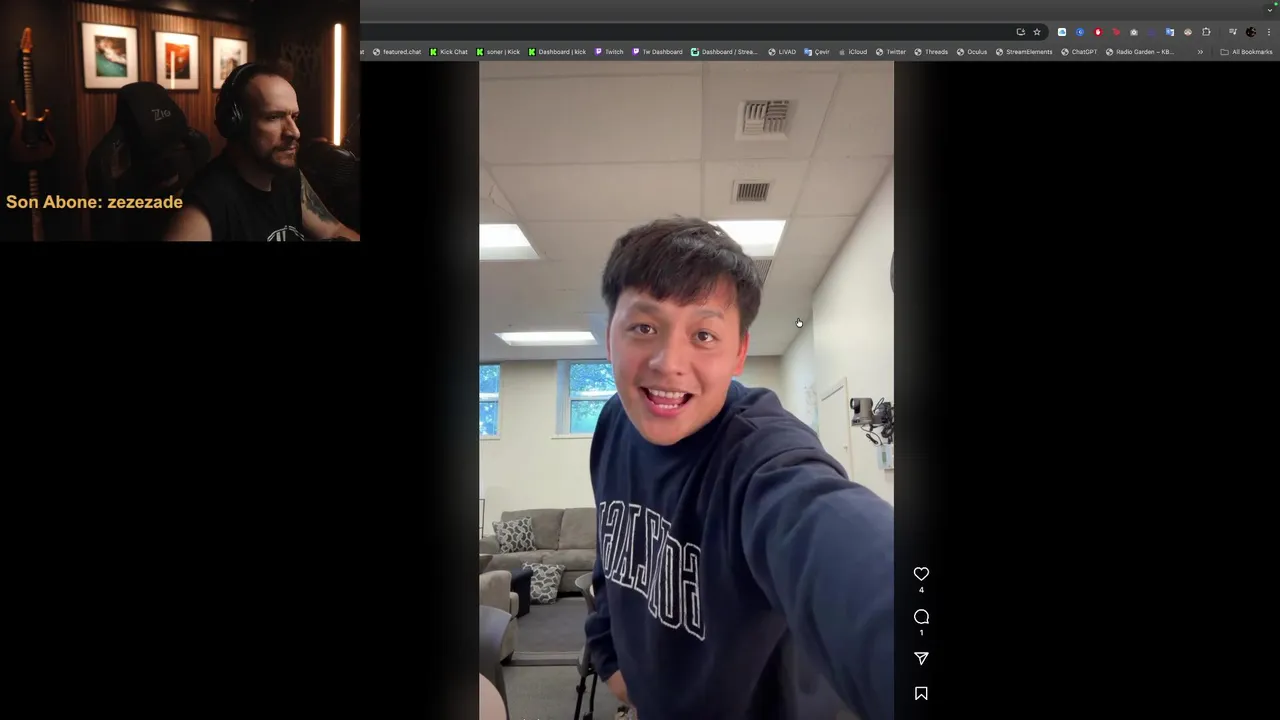The image size is (1280, 720).
Task: Open the Tw Dashboard bookmark
Action: (657, 52)
